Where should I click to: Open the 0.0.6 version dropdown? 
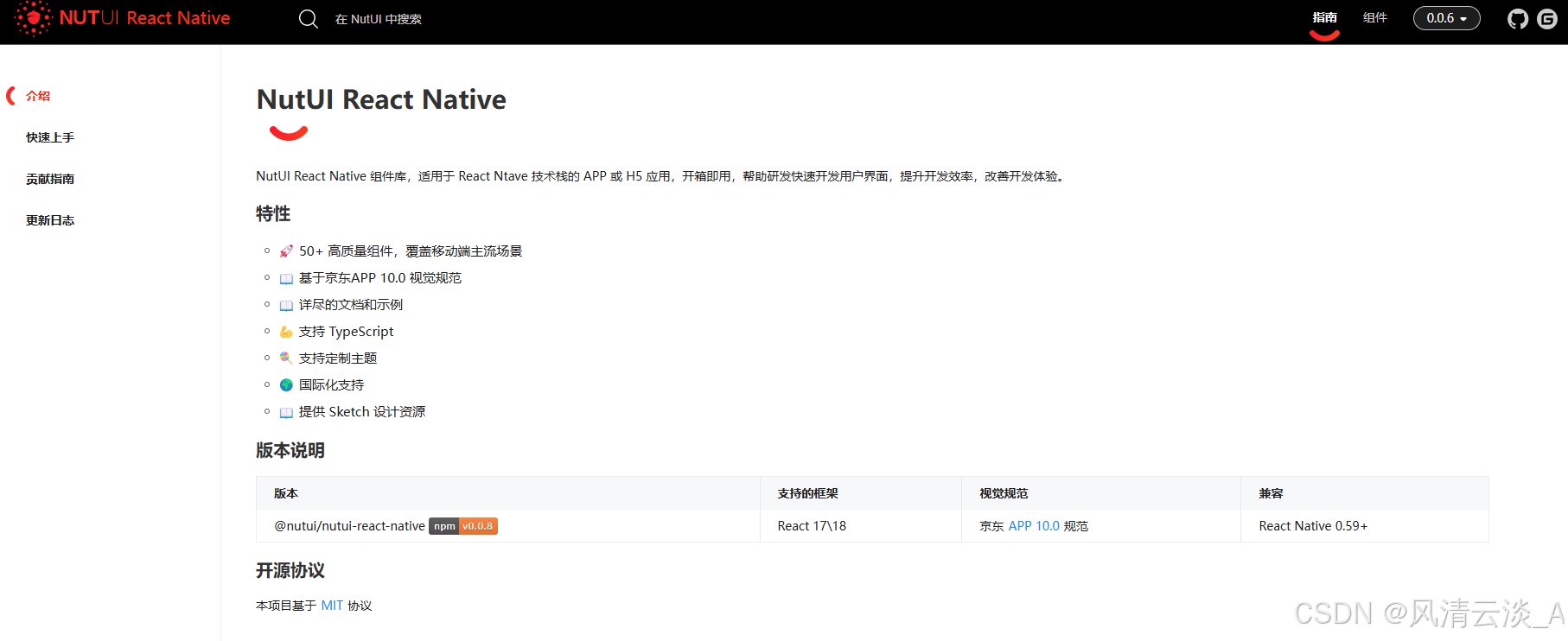pyautogui.click(x=1446, y=18)
